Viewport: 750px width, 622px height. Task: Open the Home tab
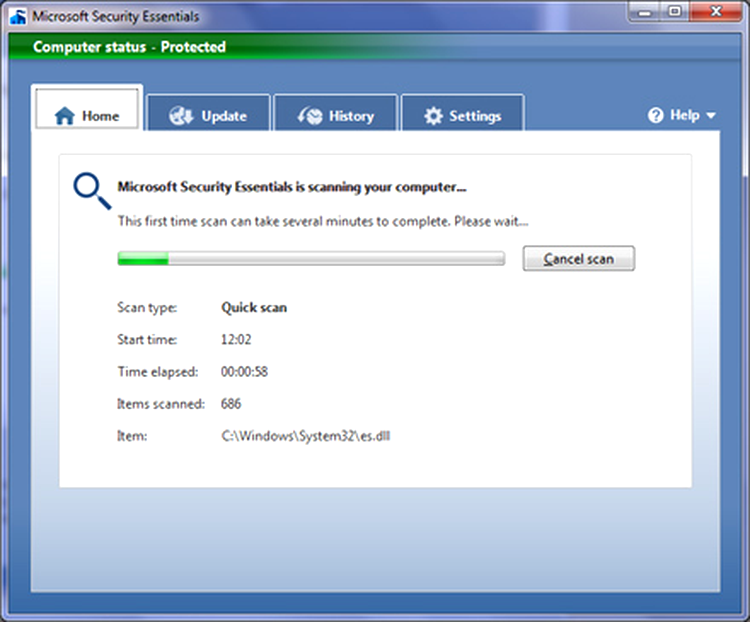87,109
